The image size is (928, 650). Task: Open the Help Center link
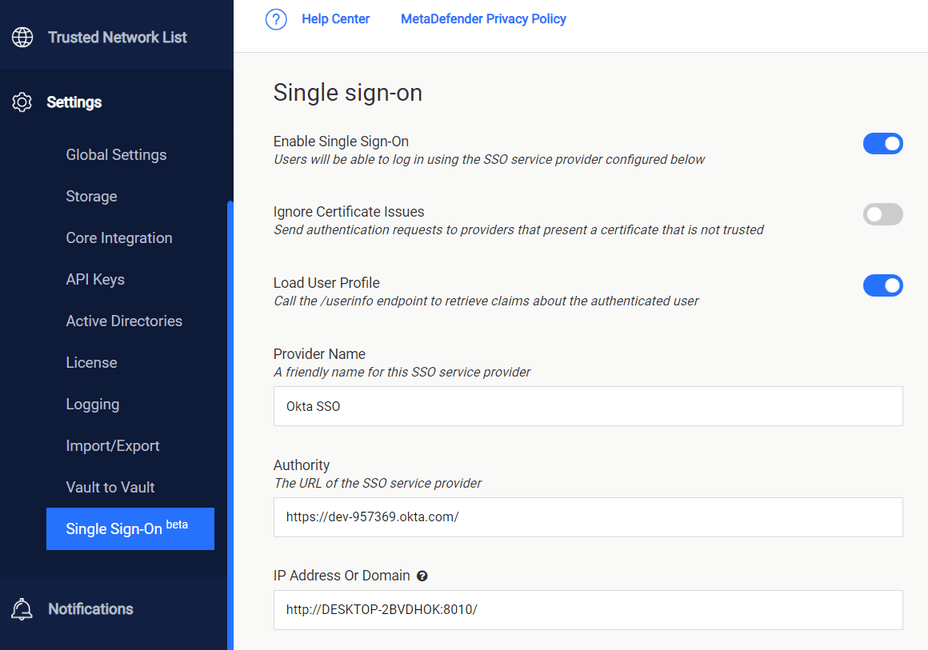pyautogui.click(x=336, y=19)
